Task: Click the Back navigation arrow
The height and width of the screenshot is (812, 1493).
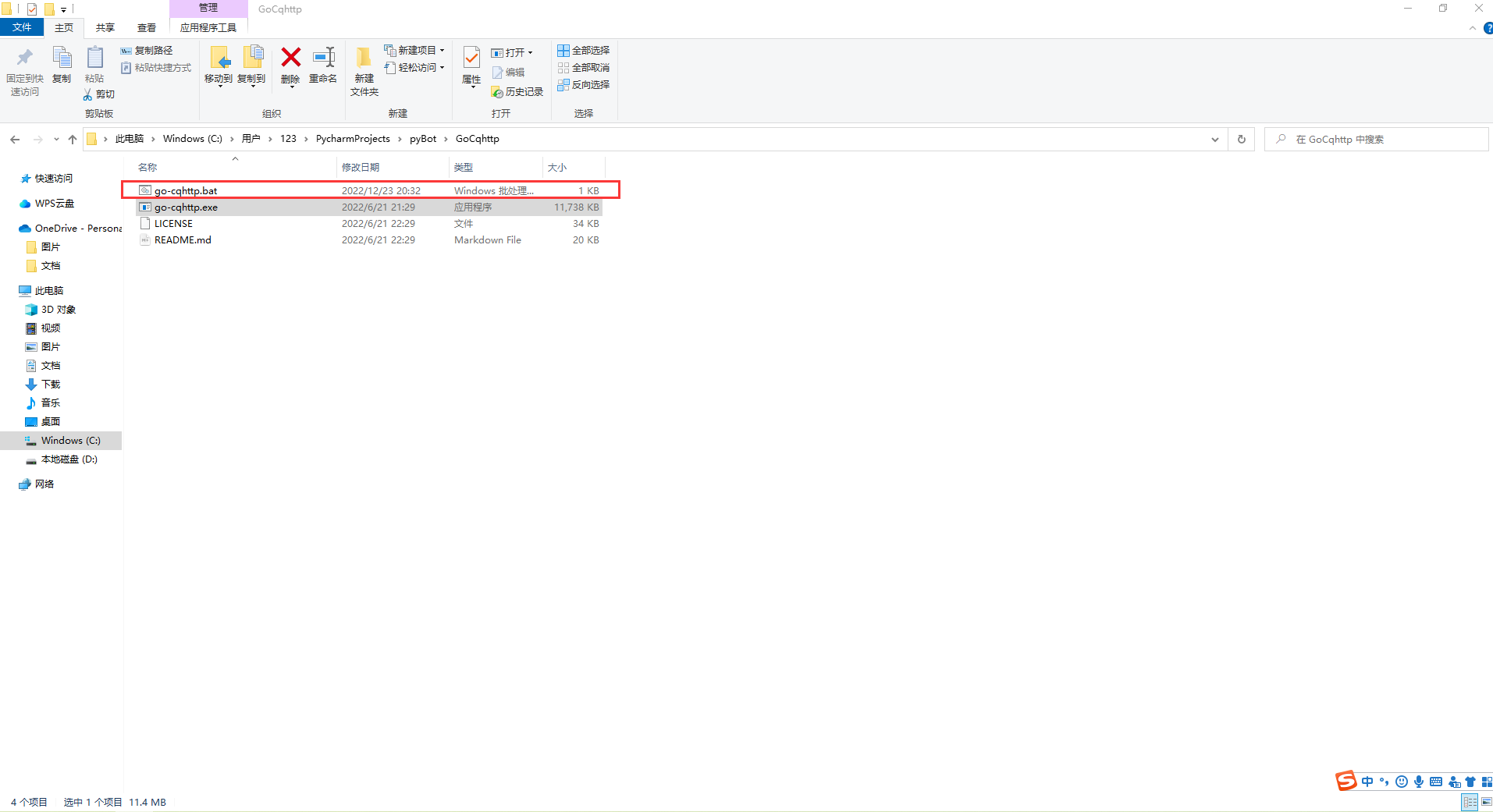Action: (x=15, y=140)
